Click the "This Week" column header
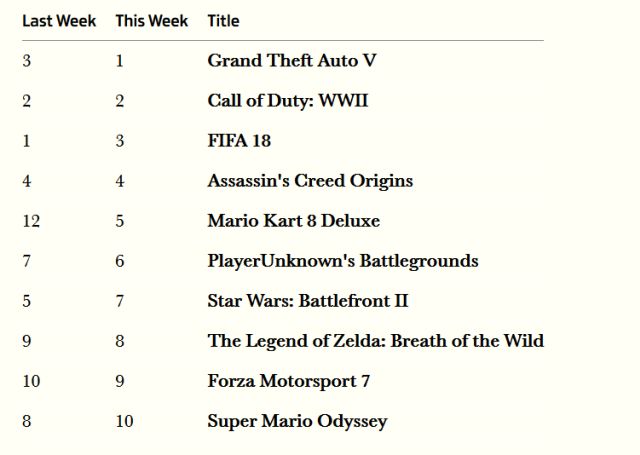Viewport: 640px width, 455px height. [151, 21]
